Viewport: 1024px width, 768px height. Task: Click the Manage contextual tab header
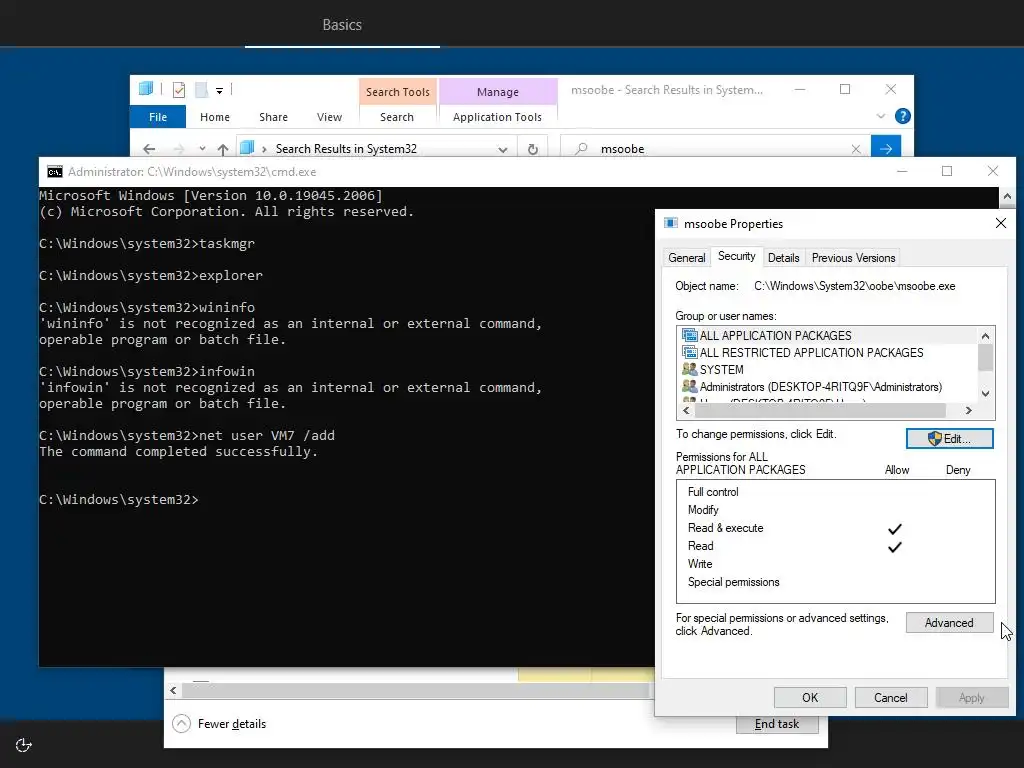498,92
